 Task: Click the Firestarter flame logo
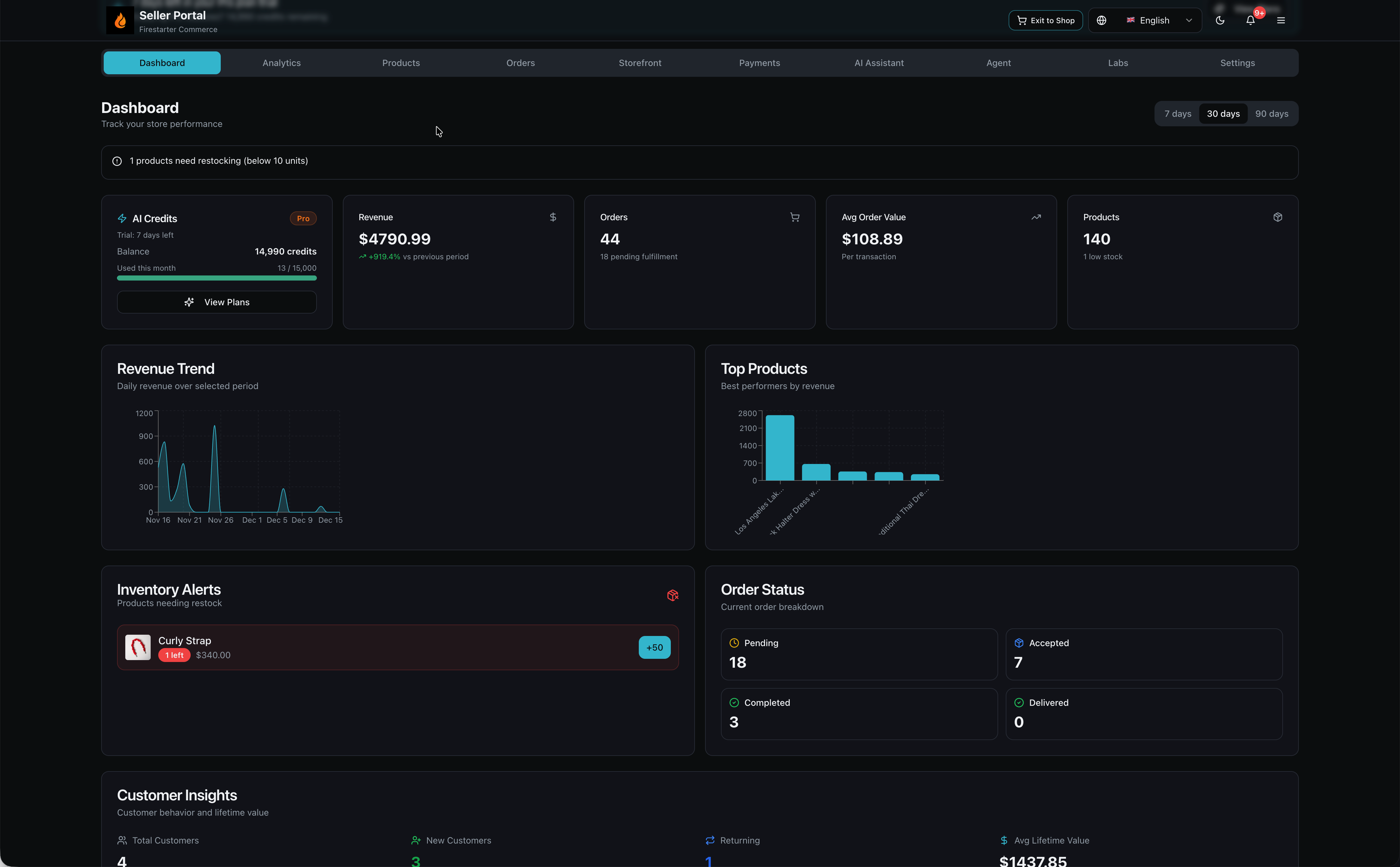pos(120,21)
